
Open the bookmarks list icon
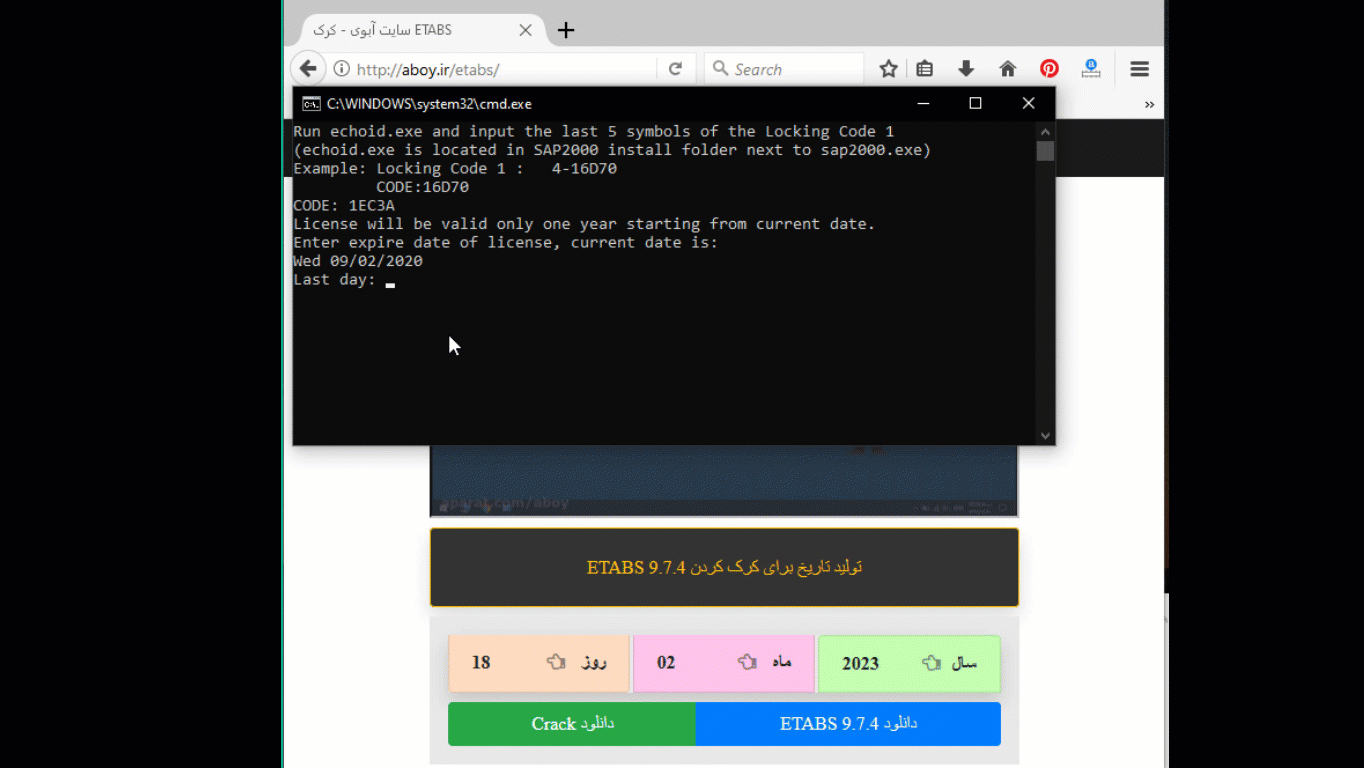(925, 69)
